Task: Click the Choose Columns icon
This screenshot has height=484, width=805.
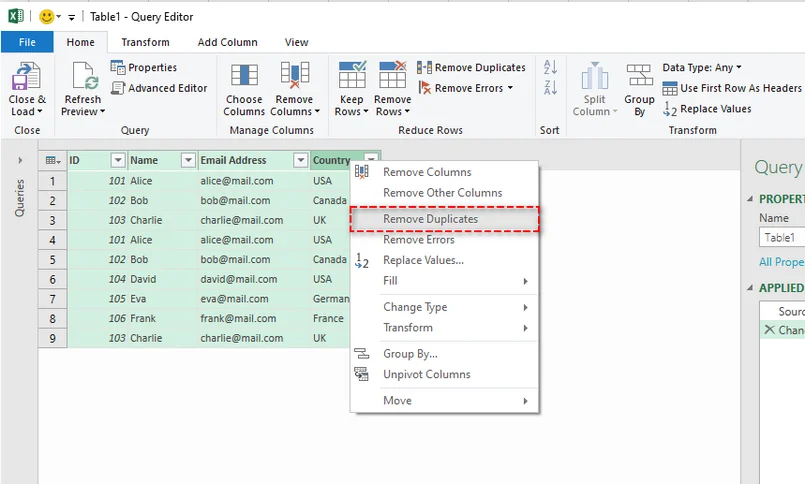Action: point(244,75)
